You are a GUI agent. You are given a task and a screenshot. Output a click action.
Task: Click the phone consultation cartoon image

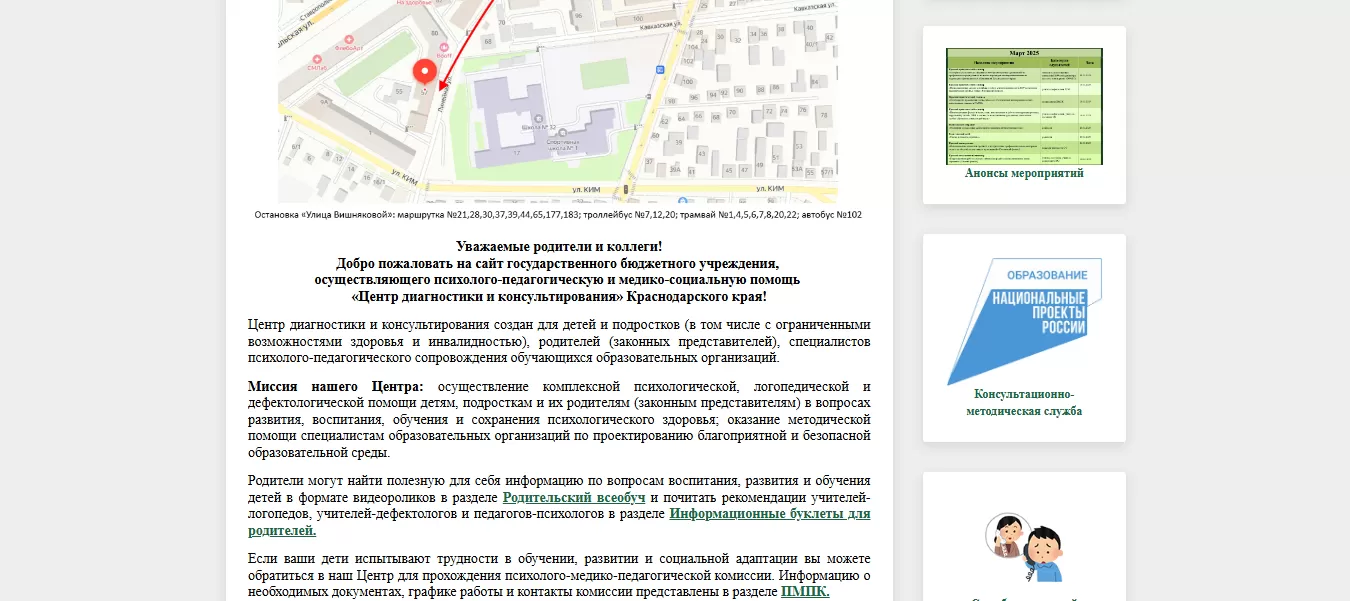tap(1024, 545)
